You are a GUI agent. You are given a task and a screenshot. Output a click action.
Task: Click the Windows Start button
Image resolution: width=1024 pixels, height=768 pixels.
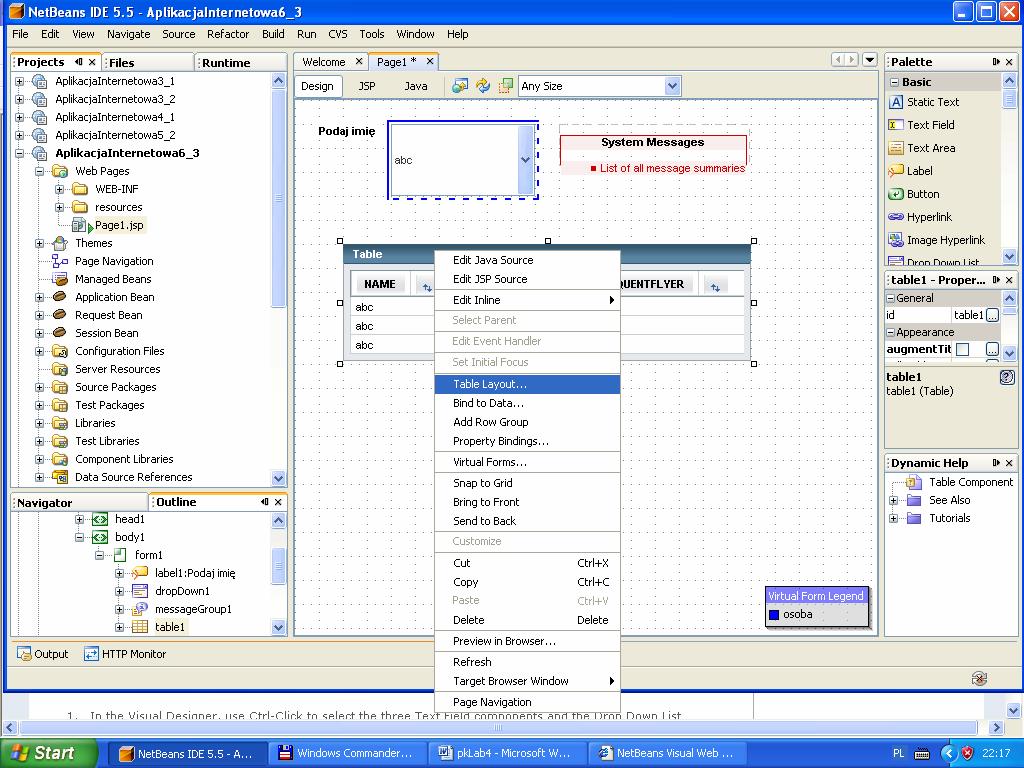(x=49, y=754)
